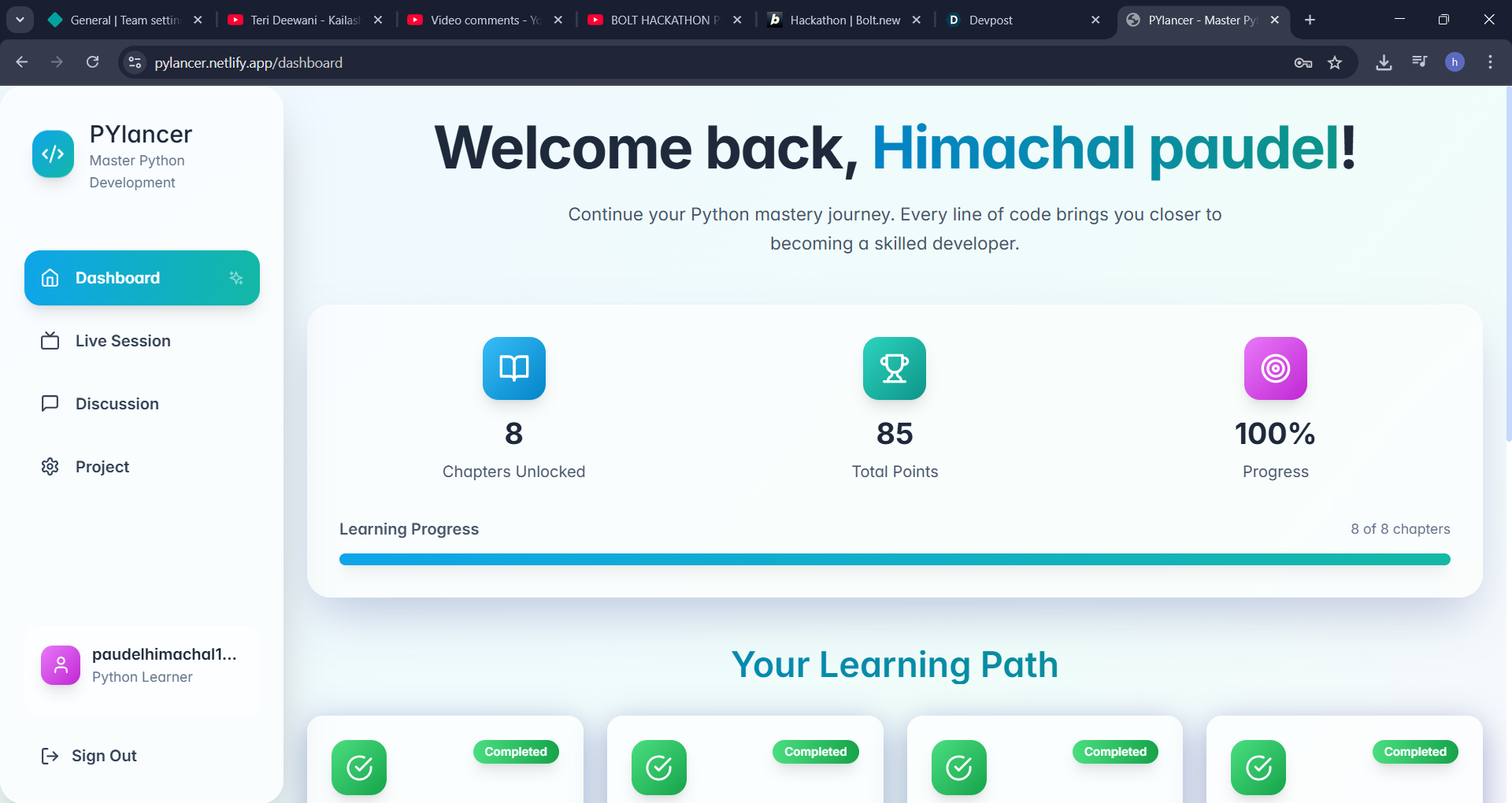This screenshot has height=803, width=1512.
Task: Open the paudelhimachal1 profile card
Action: pyautogui.click(x=142, y=672)
